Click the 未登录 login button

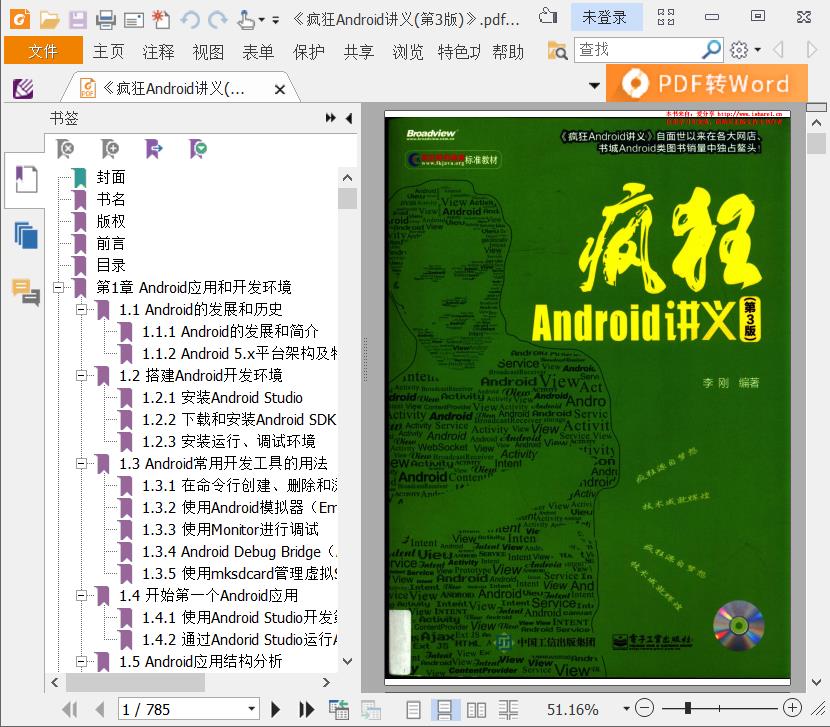click(x=607, y=17)
